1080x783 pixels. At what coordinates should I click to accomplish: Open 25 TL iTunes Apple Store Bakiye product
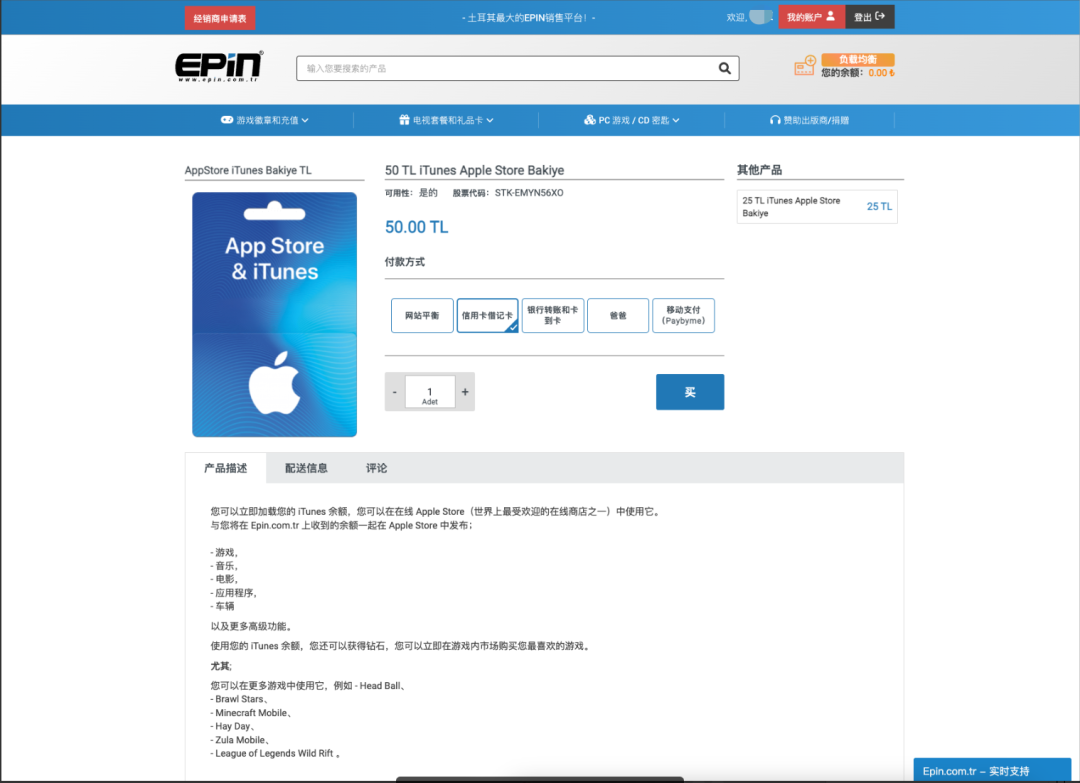point(817,207)
